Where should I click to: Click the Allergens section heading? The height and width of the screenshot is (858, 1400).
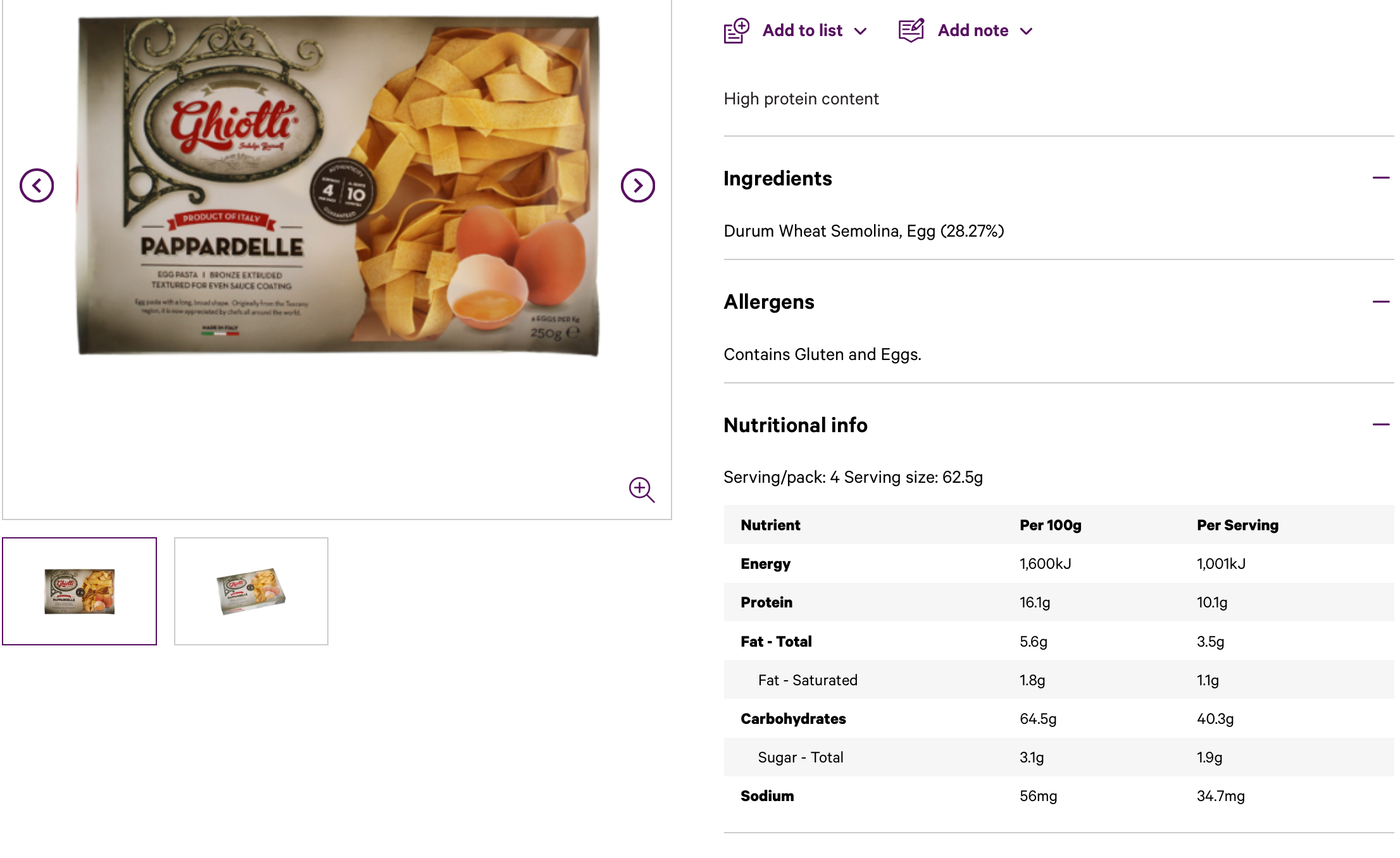click(769, 302)
